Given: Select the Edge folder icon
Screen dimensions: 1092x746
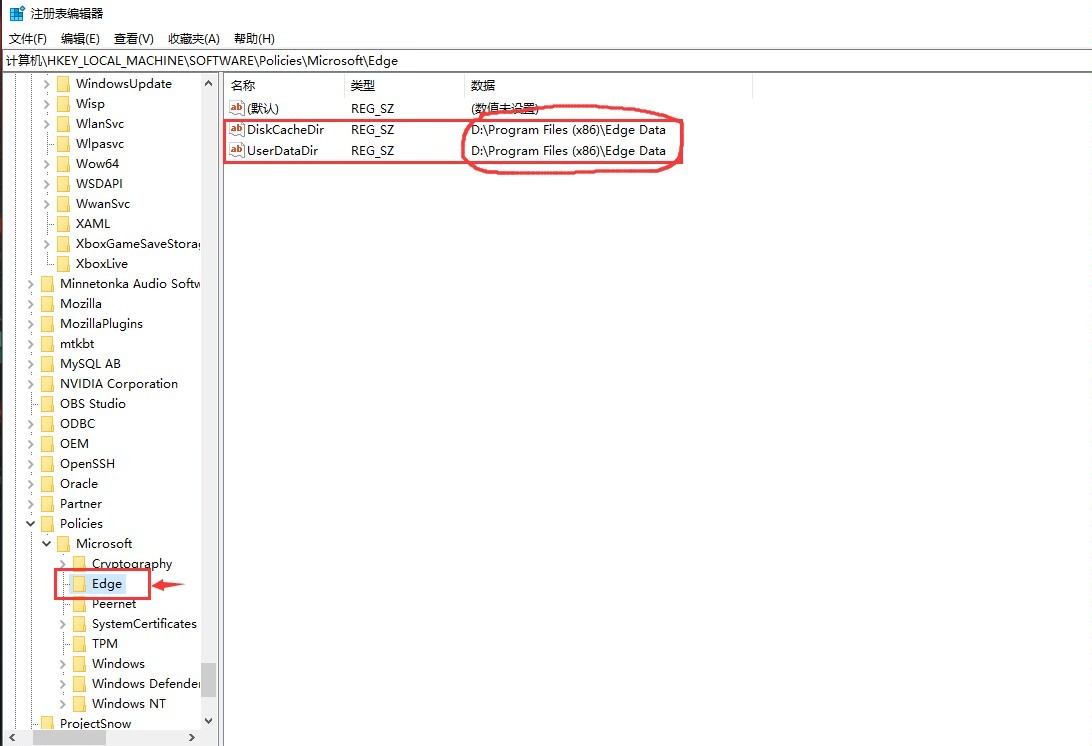Looking at the screenshot, I should click(x=79, y=584).
